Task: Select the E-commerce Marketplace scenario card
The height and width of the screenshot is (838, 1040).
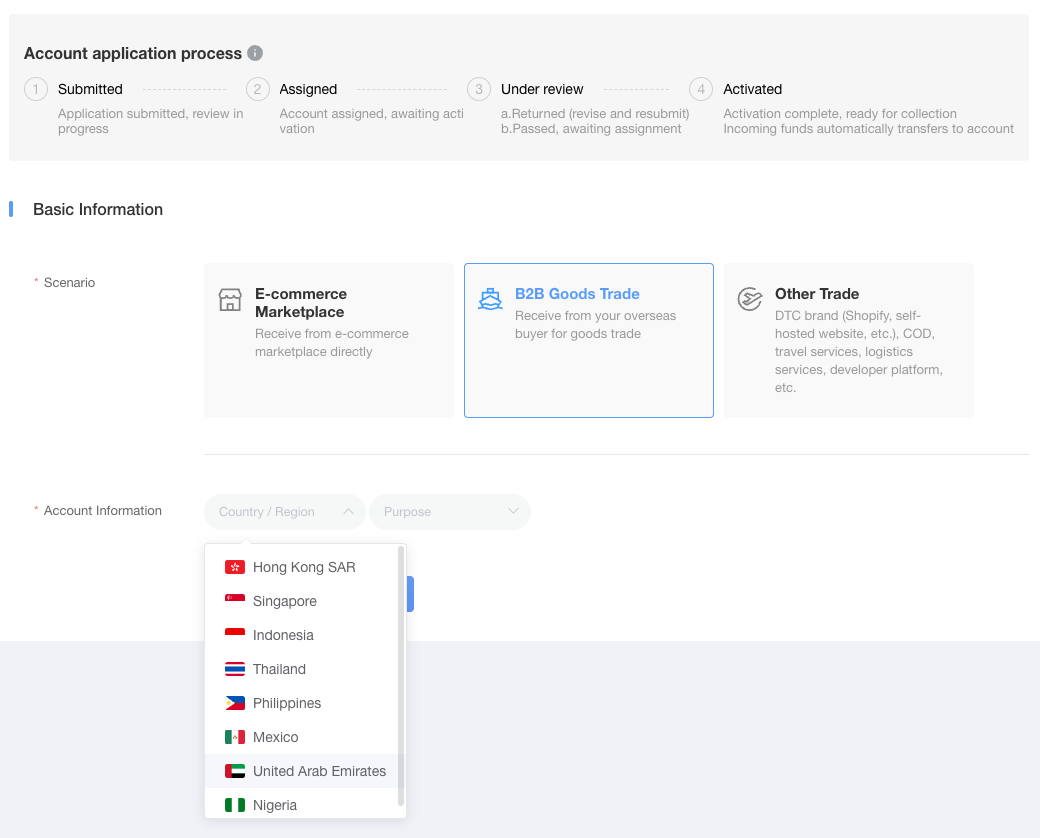Action: point(328,340)
